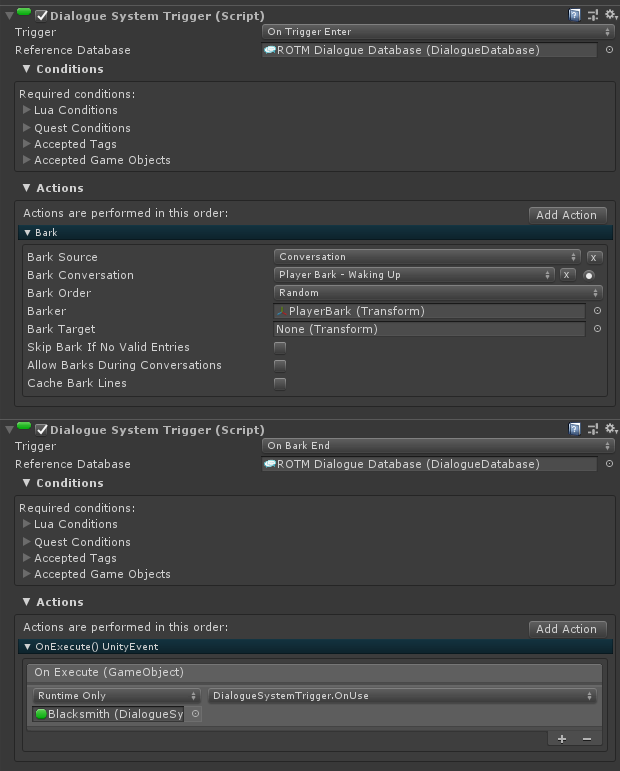
Task: Collapse Conditions foldout in first trigger
Action: click(27, 69)
